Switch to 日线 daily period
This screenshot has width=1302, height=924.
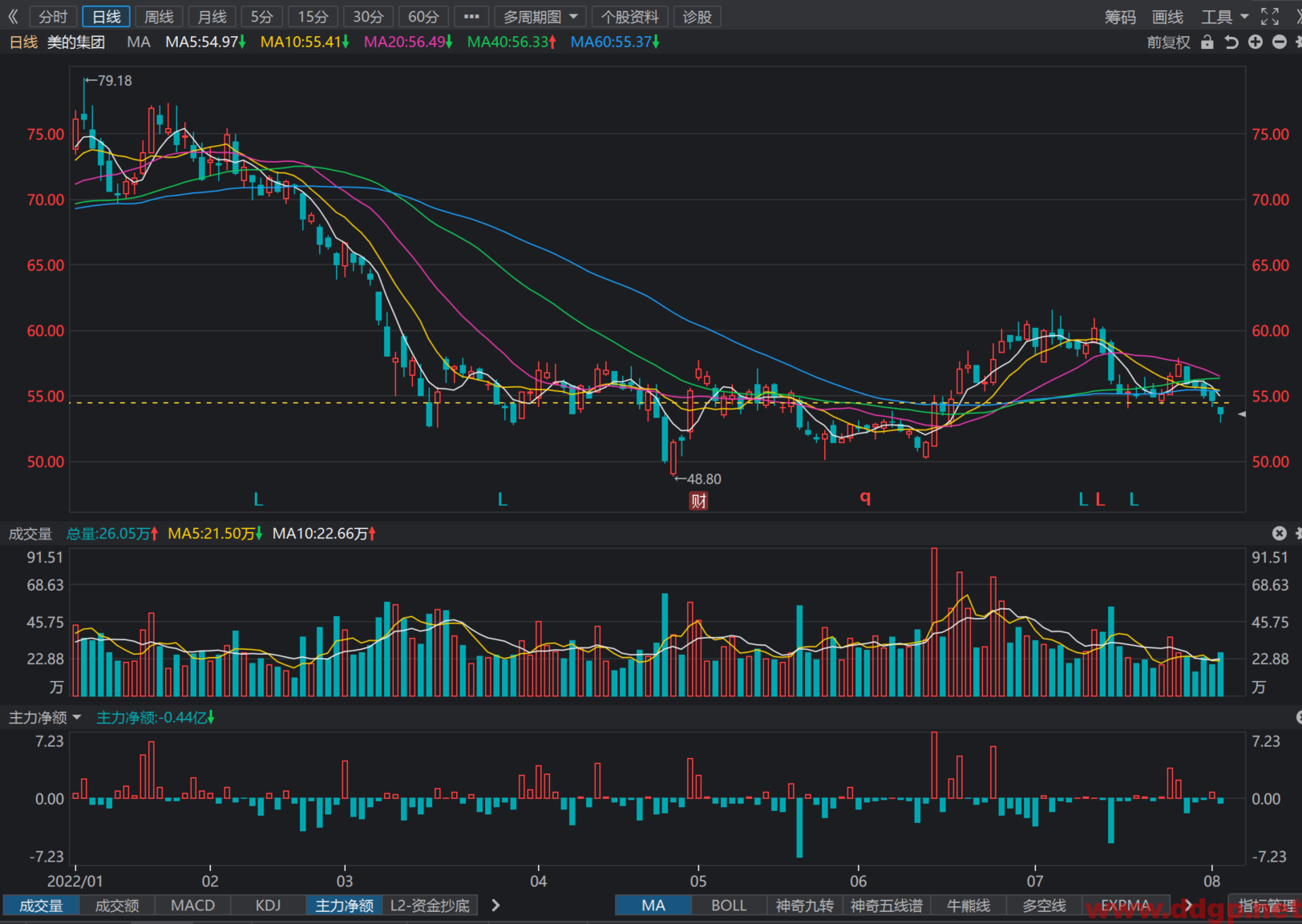pos(106,17)
